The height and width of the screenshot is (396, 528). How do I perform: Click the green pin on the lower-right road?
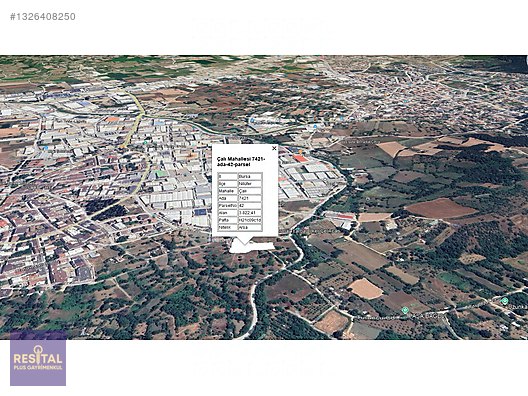[x=405, y=310]
